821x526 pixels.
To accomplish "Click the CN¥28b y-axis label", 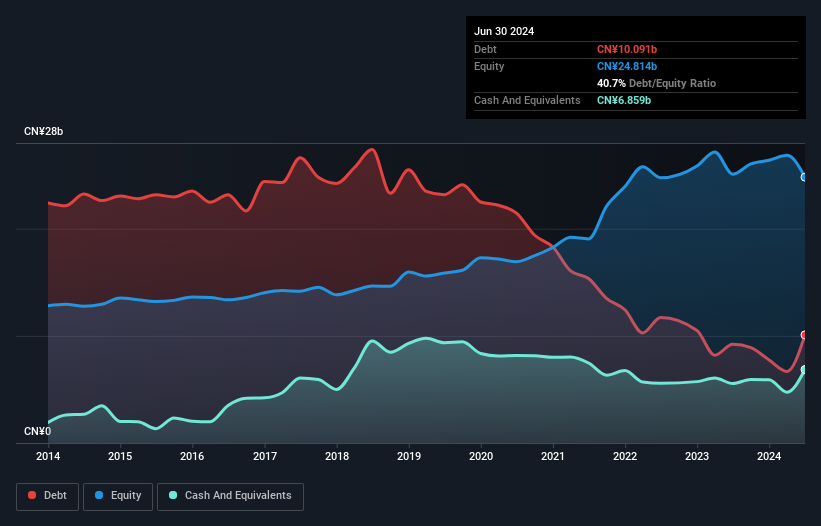I will click(43, 131).
